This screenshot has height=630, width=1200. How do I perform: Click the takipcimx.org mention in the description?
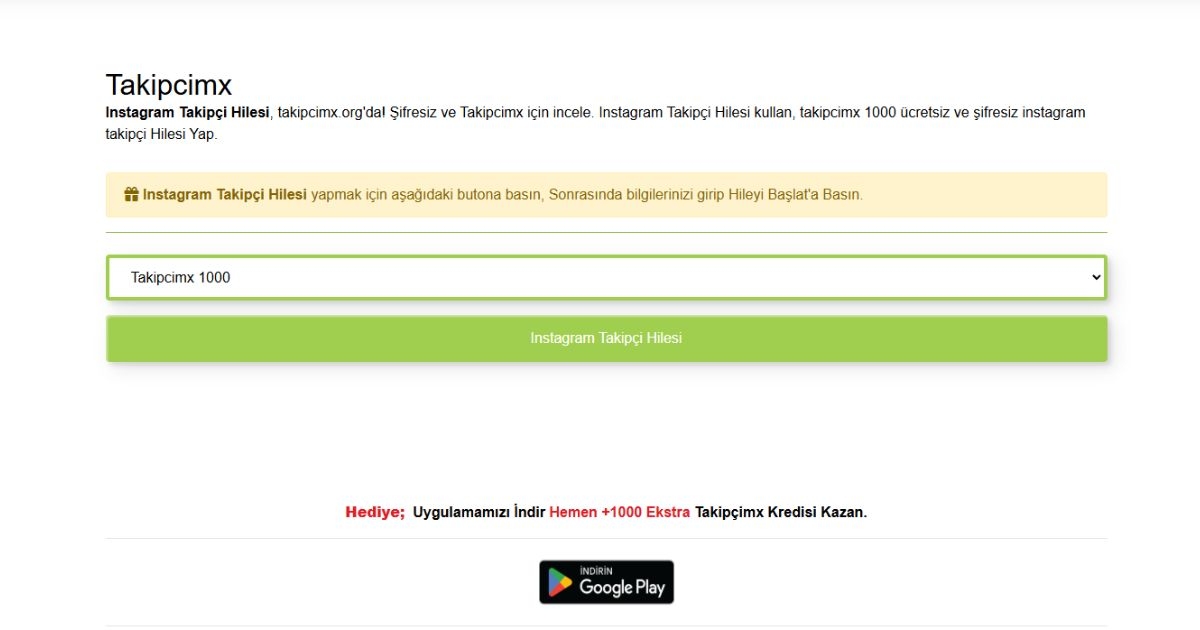324,112
